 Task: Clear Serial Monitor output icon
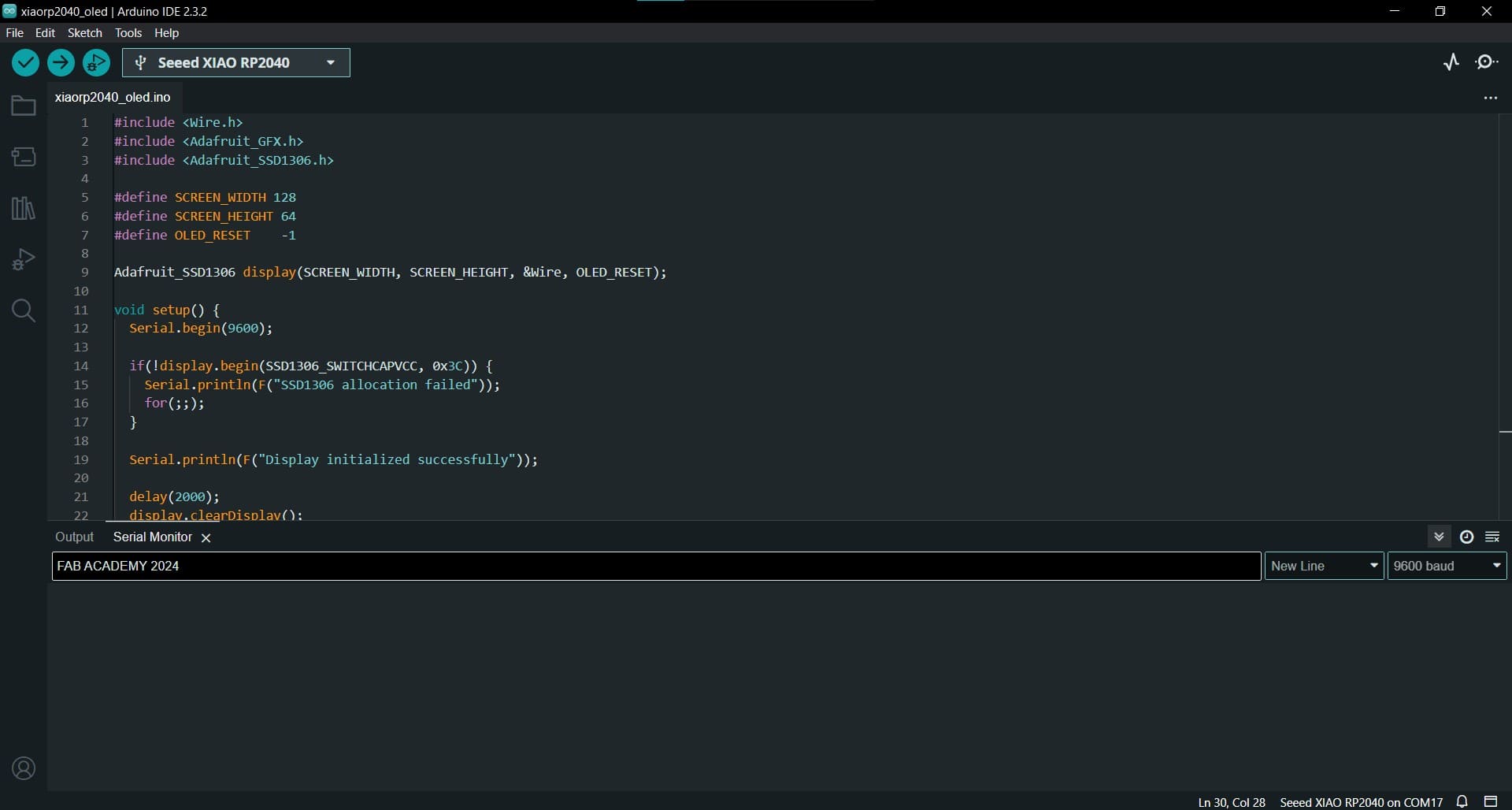pyautogui.click(x=1492, y=537)
